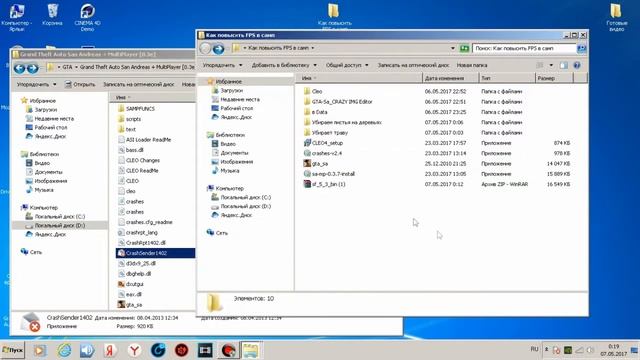
Task: Open the address bar history dropdown arrow
Action: pyautogui.click(x=453, y=48)
